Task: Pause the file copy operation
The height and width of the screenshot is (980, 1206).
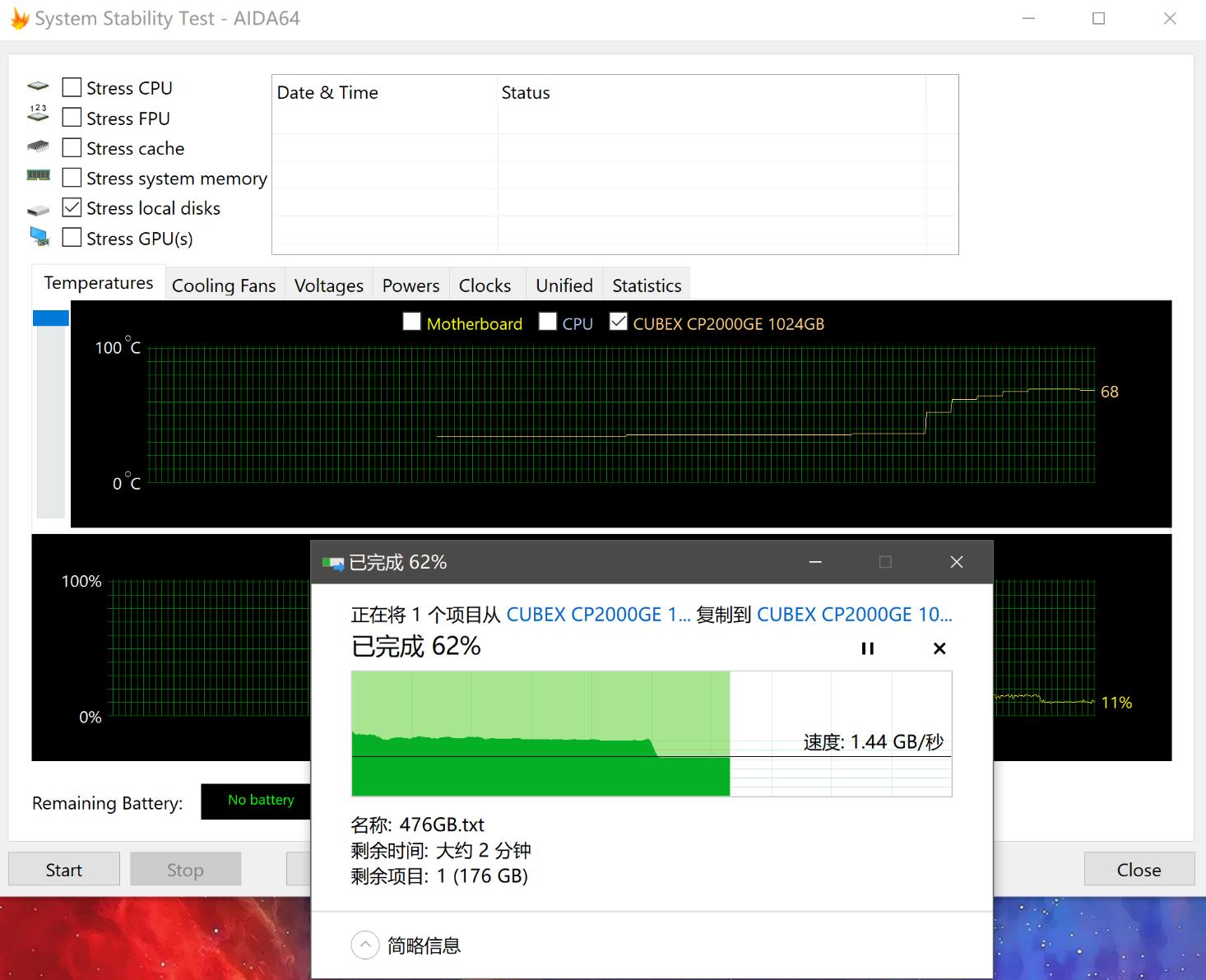Action: coord(867,648)
